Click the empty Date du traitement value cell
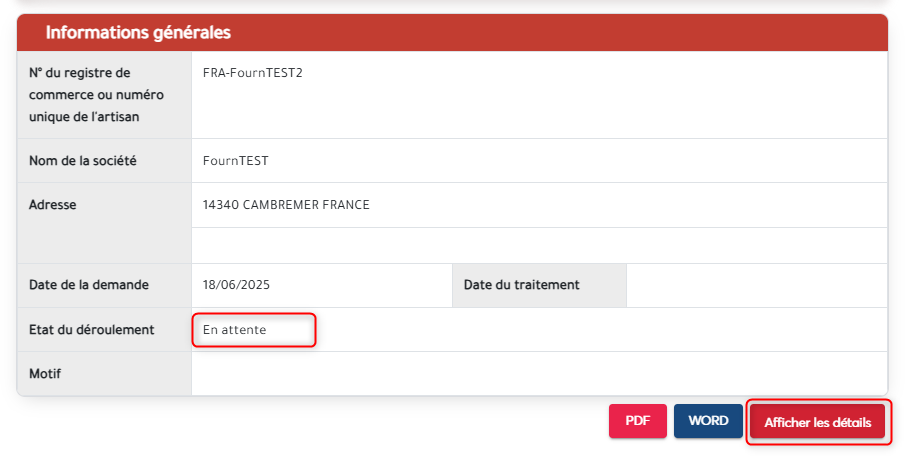The height and width of the screenshot is (461, 906). click(x=756, y=285)
